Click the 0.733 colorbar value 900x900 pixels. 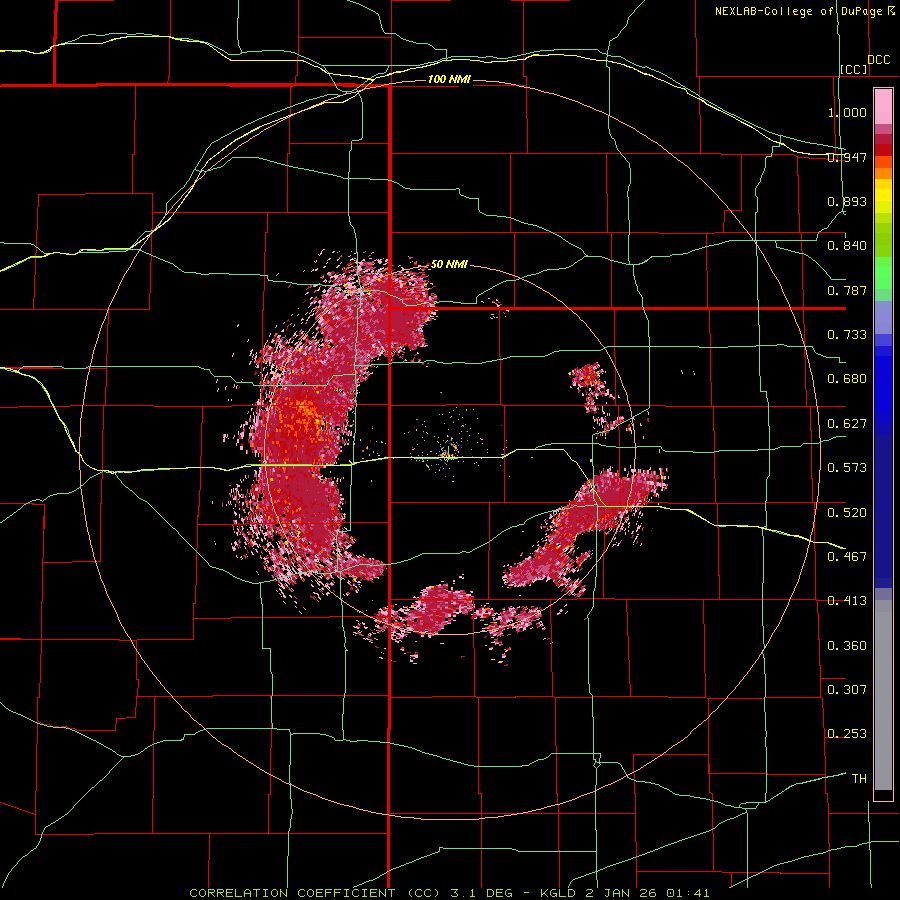(x=847, y=335)
